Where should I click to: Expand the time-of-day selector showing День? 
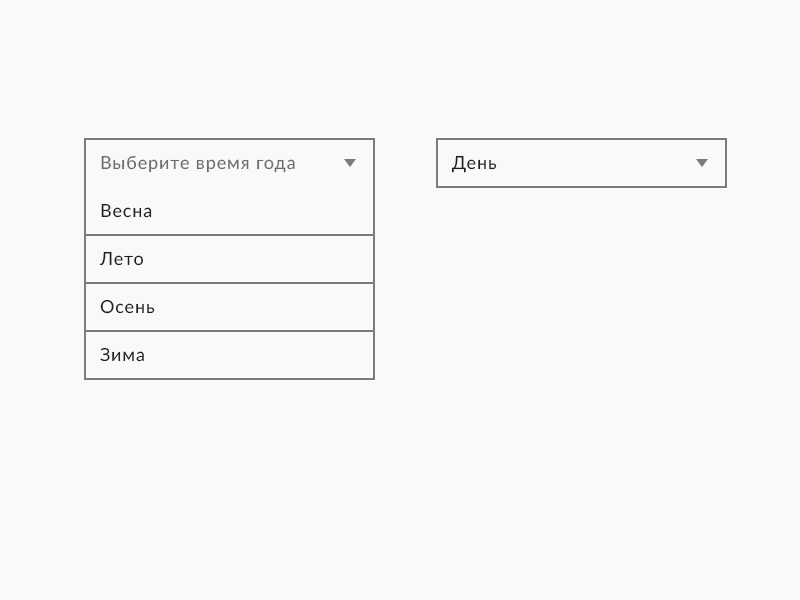tap(581, 163)
